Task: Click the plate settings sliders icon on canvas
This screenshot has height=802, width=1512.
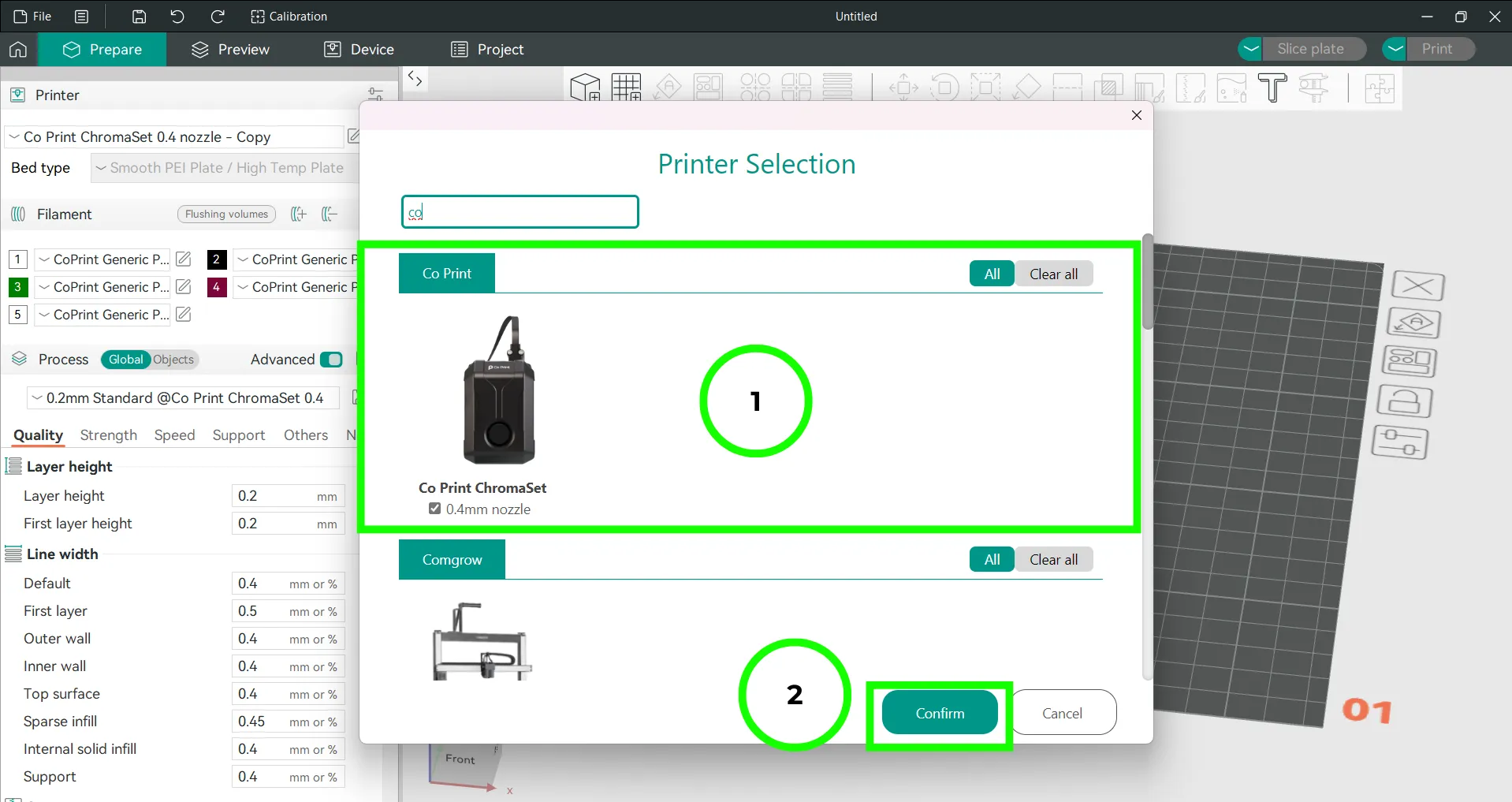Action: 1400,442
